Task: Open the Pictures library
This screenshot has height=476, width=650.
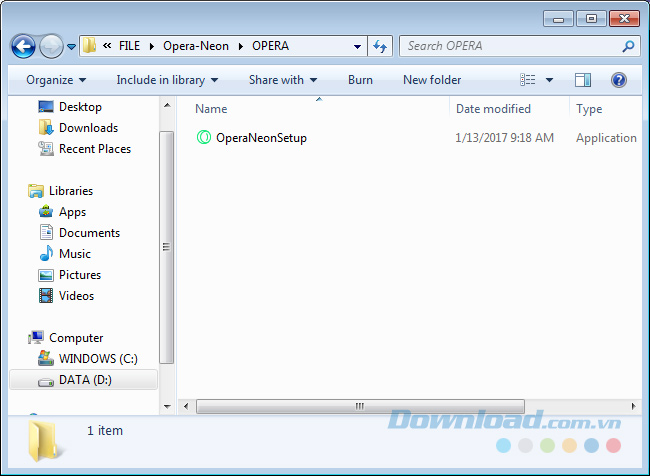Action: [80, 274]
